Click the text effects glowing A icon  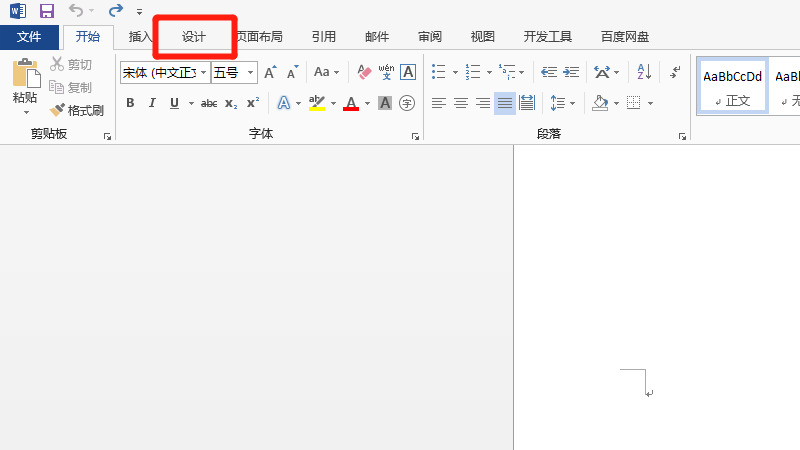pyautogui.click(x=284, y=103)
